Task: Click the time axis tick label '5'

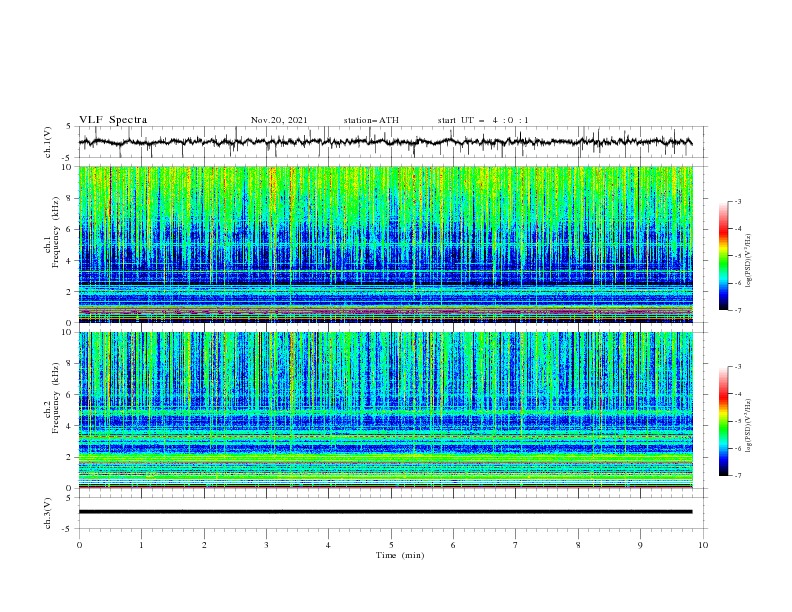Action: tap(391, 545)
